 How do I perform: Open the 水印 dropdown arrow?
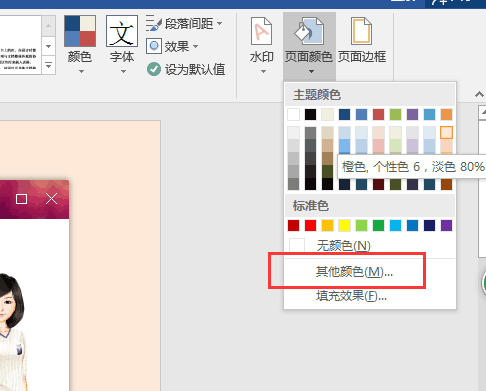coord(263,71)
